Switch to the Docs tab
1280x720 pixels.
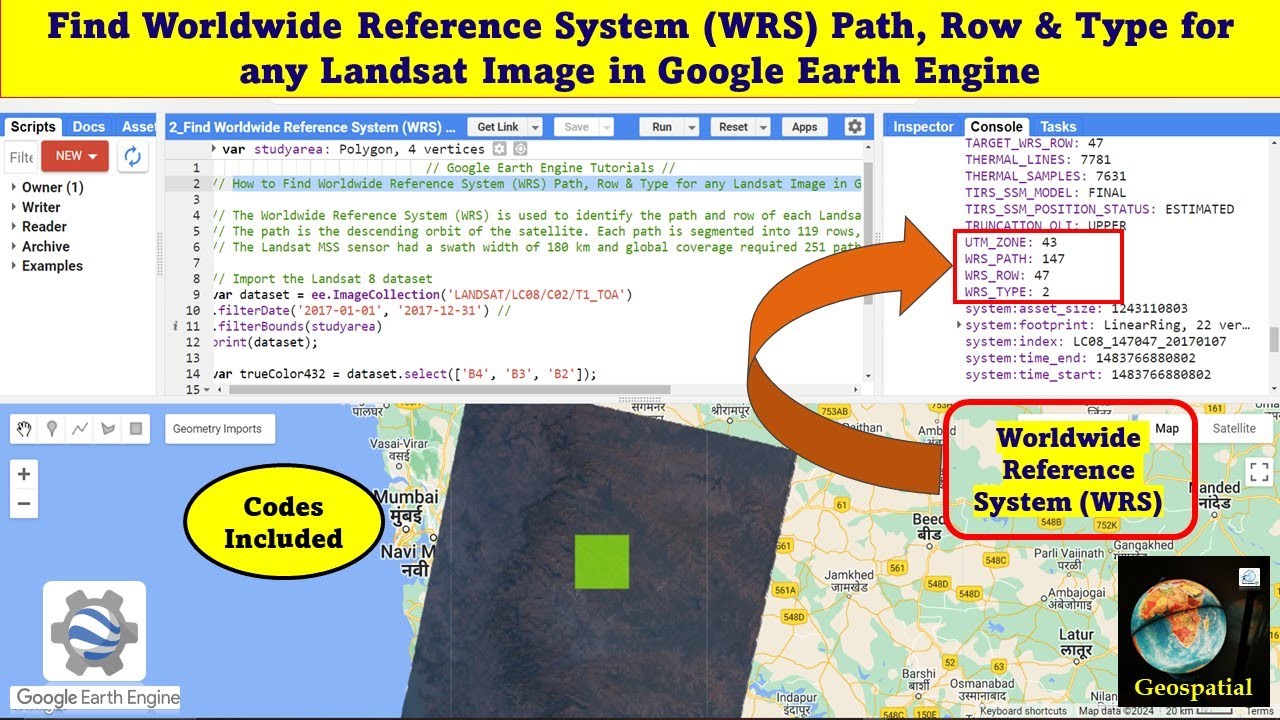click(x=89, y=127)
